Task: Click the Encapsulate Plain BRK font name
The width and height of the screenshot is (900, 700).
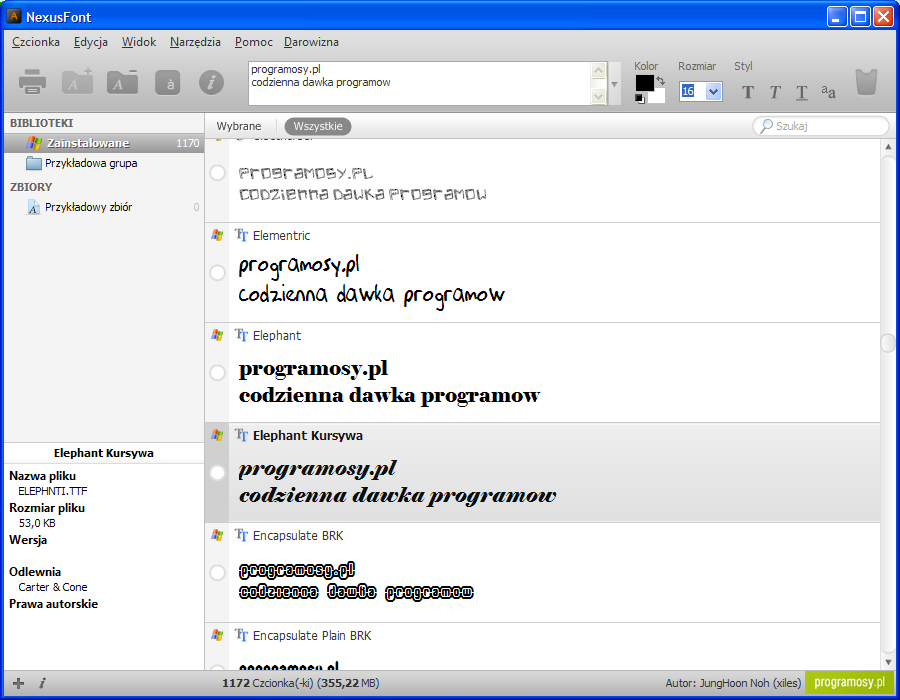Action: point(312,636)
